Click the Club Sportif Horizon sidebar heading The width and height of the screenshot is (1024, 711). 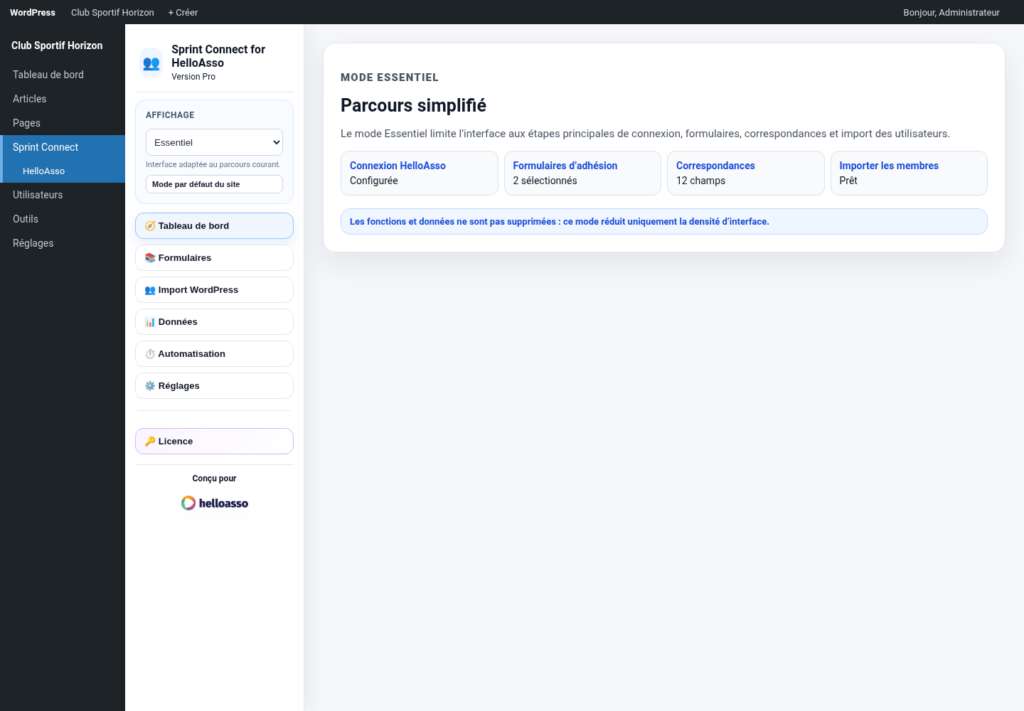tap(57, 46)
